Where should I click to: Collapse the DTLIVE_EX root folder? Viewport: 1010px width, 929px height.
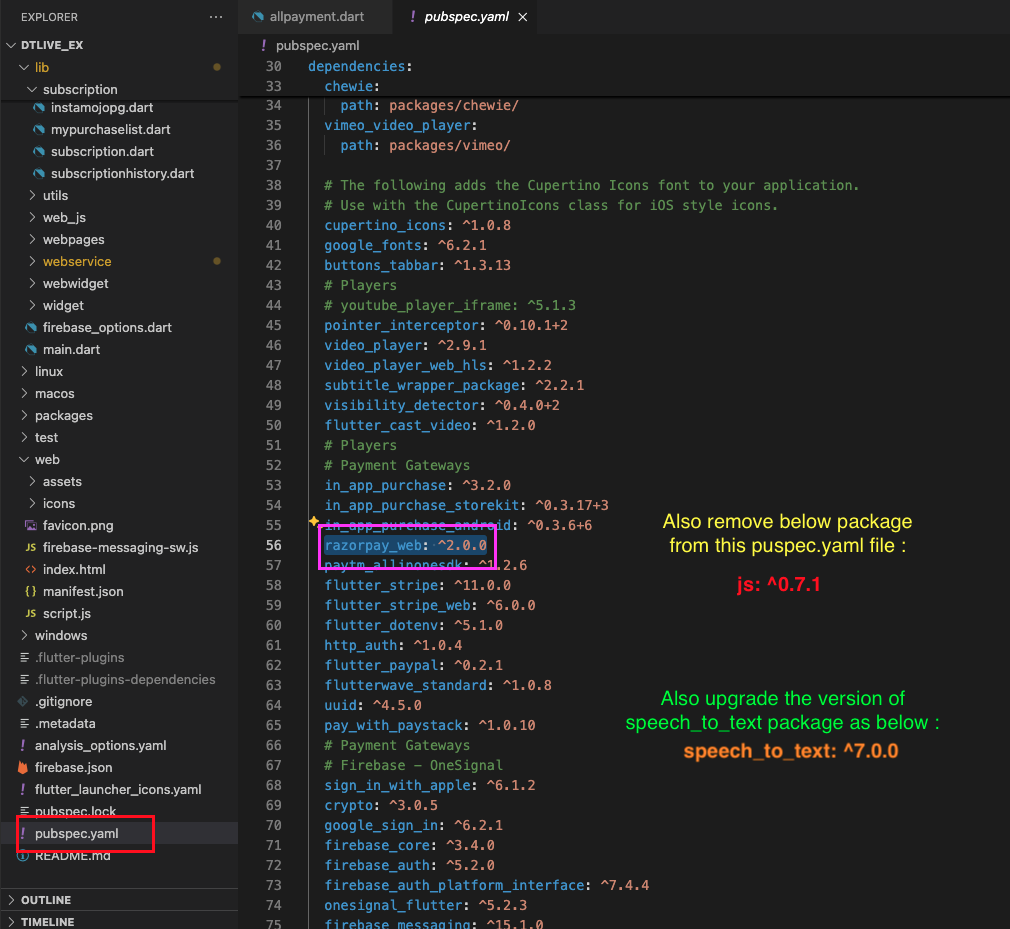[11, 45]
